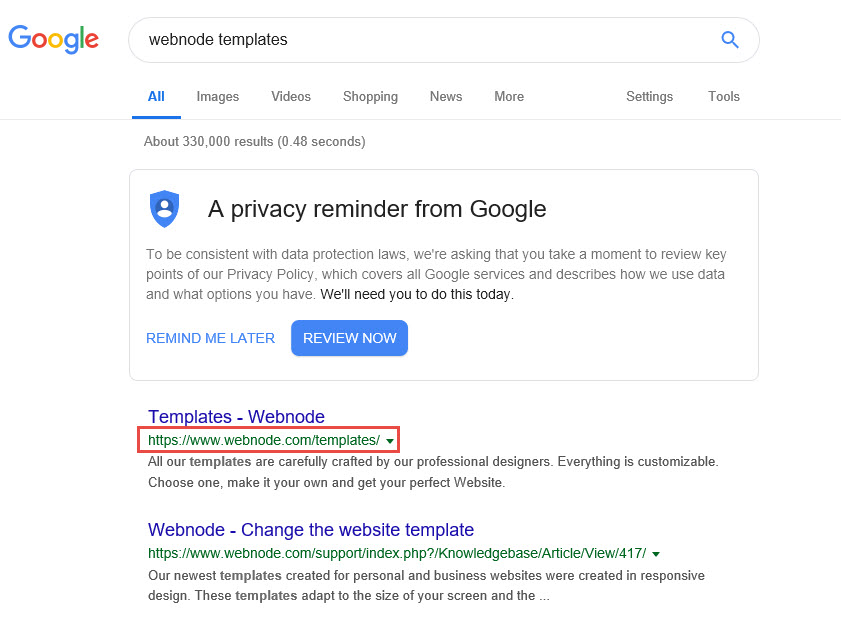Switch to the Videos tab
The width and height of the screenshot is (841, 617).
coord(290,97)
